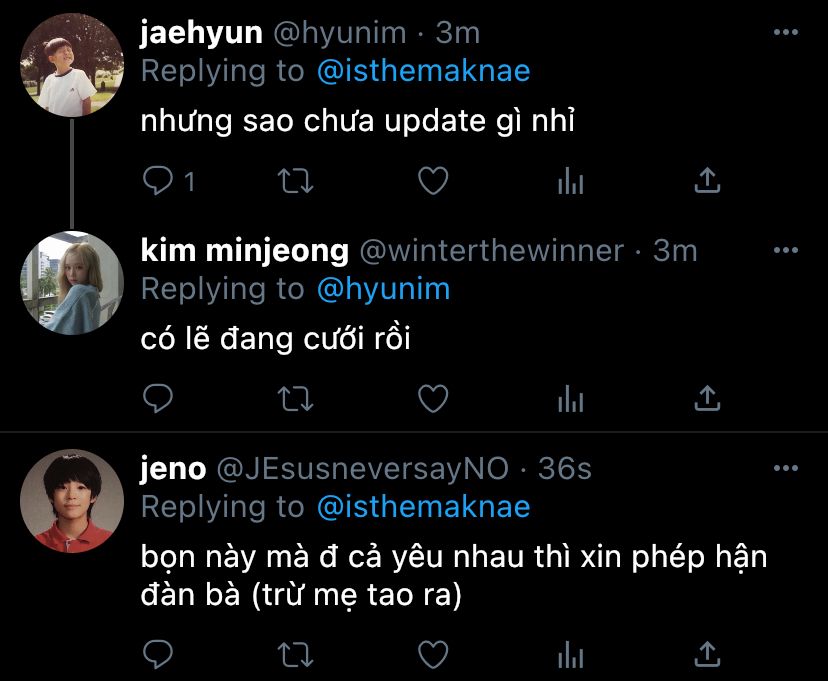Viewport: 828px width, 681px height.
Task: Reply to kim minjeong's tweet
Action: click(157, 398)
